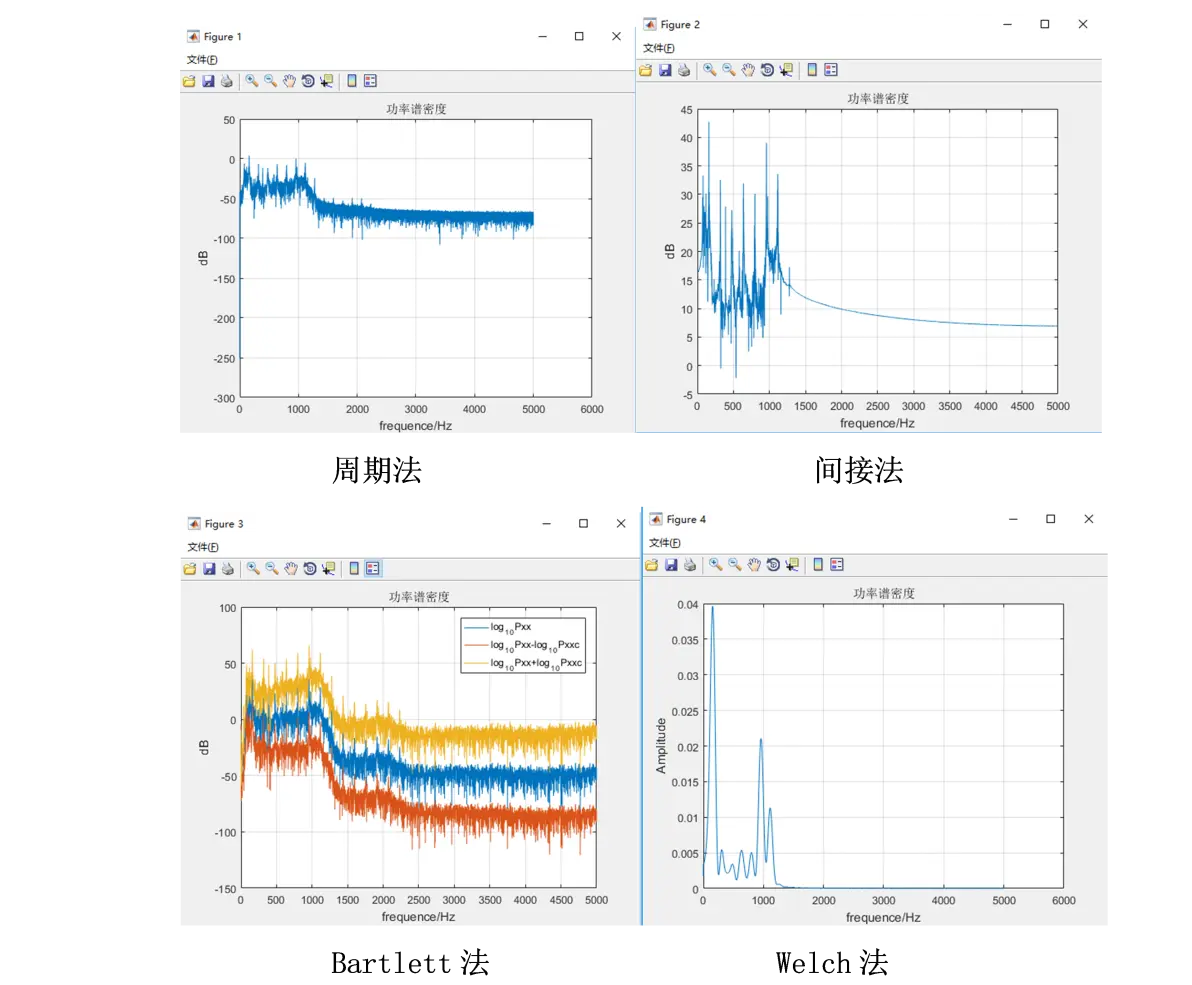Toggle the legend icon in Figure 4

click(837, 565)
